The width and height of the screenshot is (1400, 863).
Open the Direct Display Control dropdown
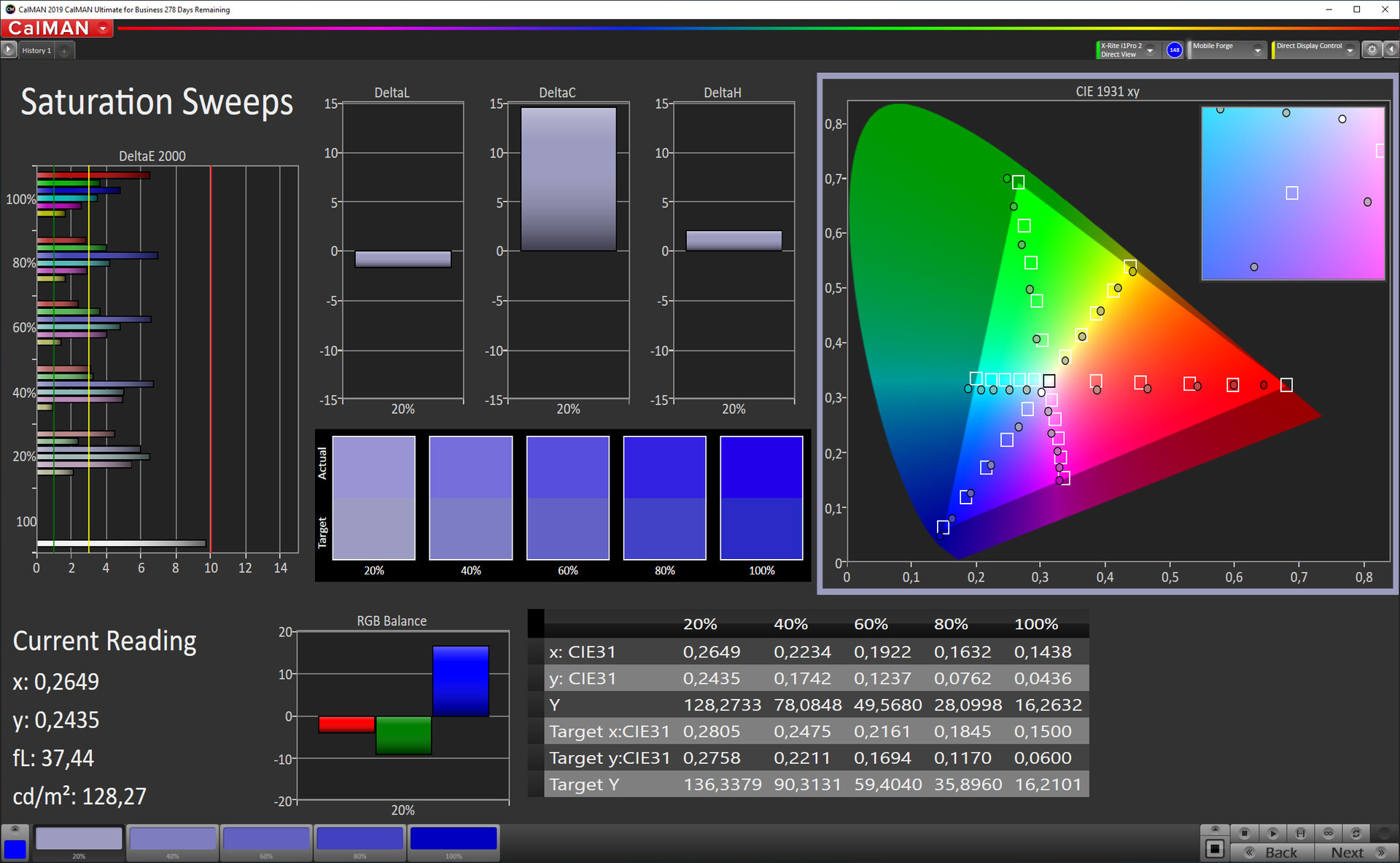[x=1350, y=50]
